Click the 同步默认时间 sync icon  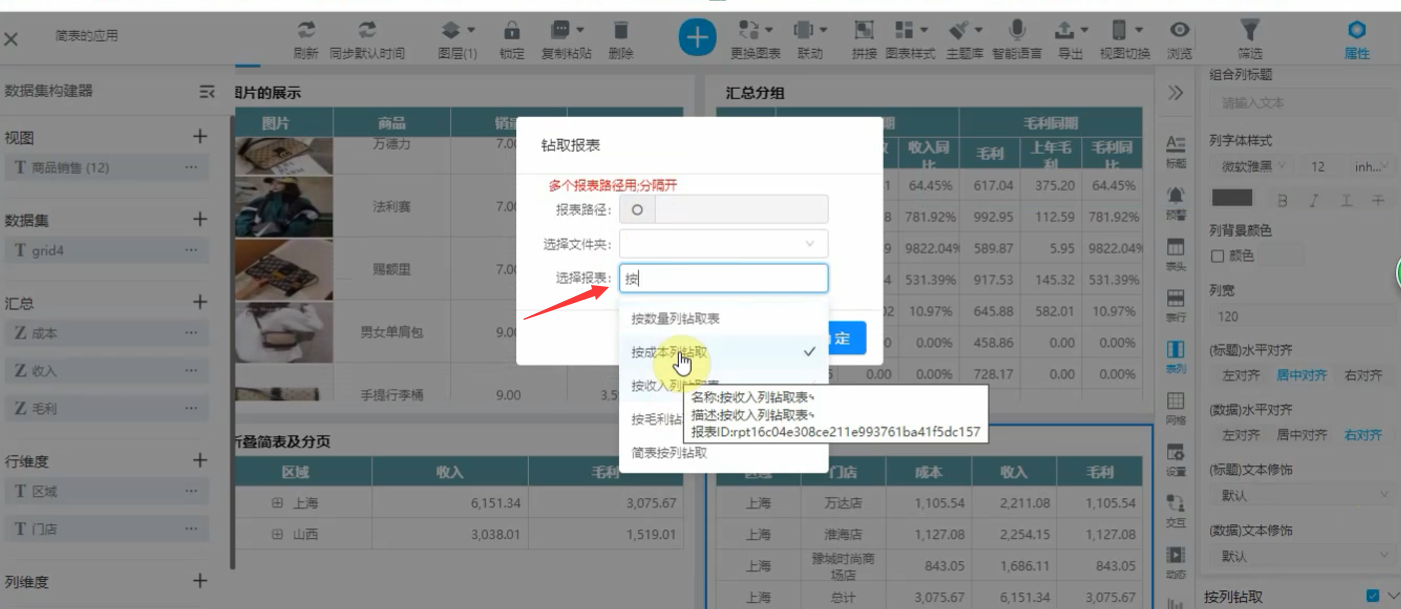(367, 30)
